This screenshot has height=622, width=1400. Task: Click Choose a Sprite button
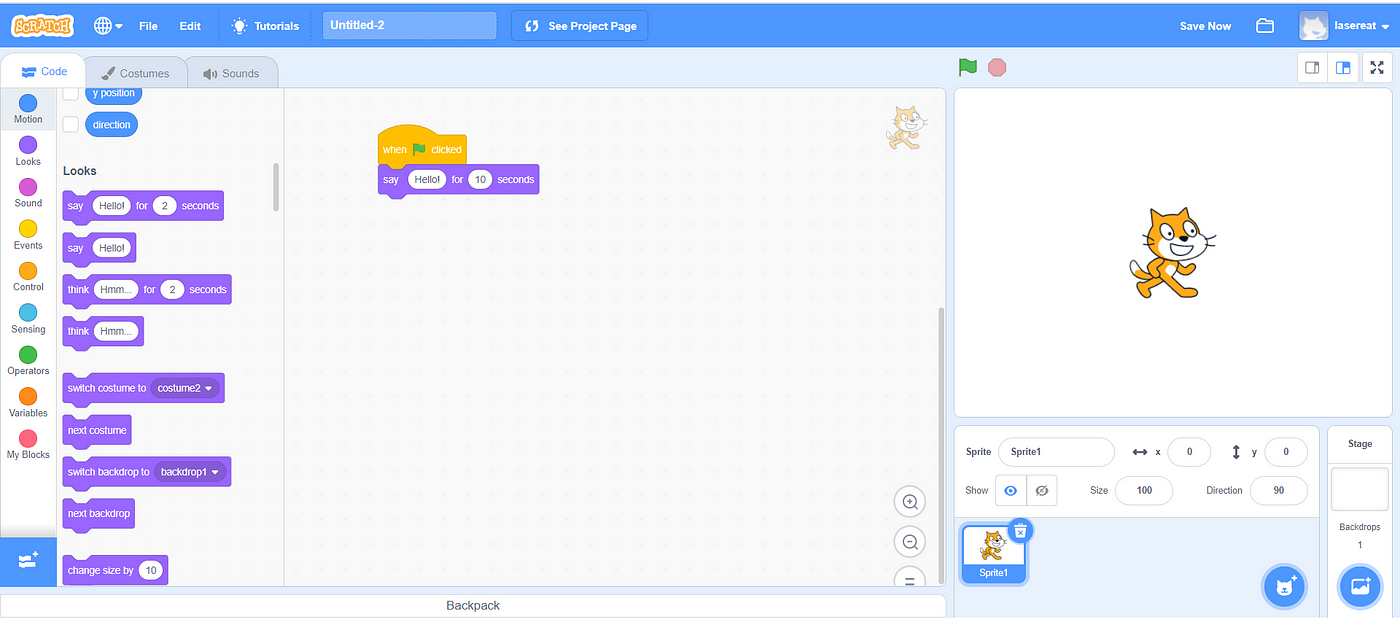tap(1285, 587)
